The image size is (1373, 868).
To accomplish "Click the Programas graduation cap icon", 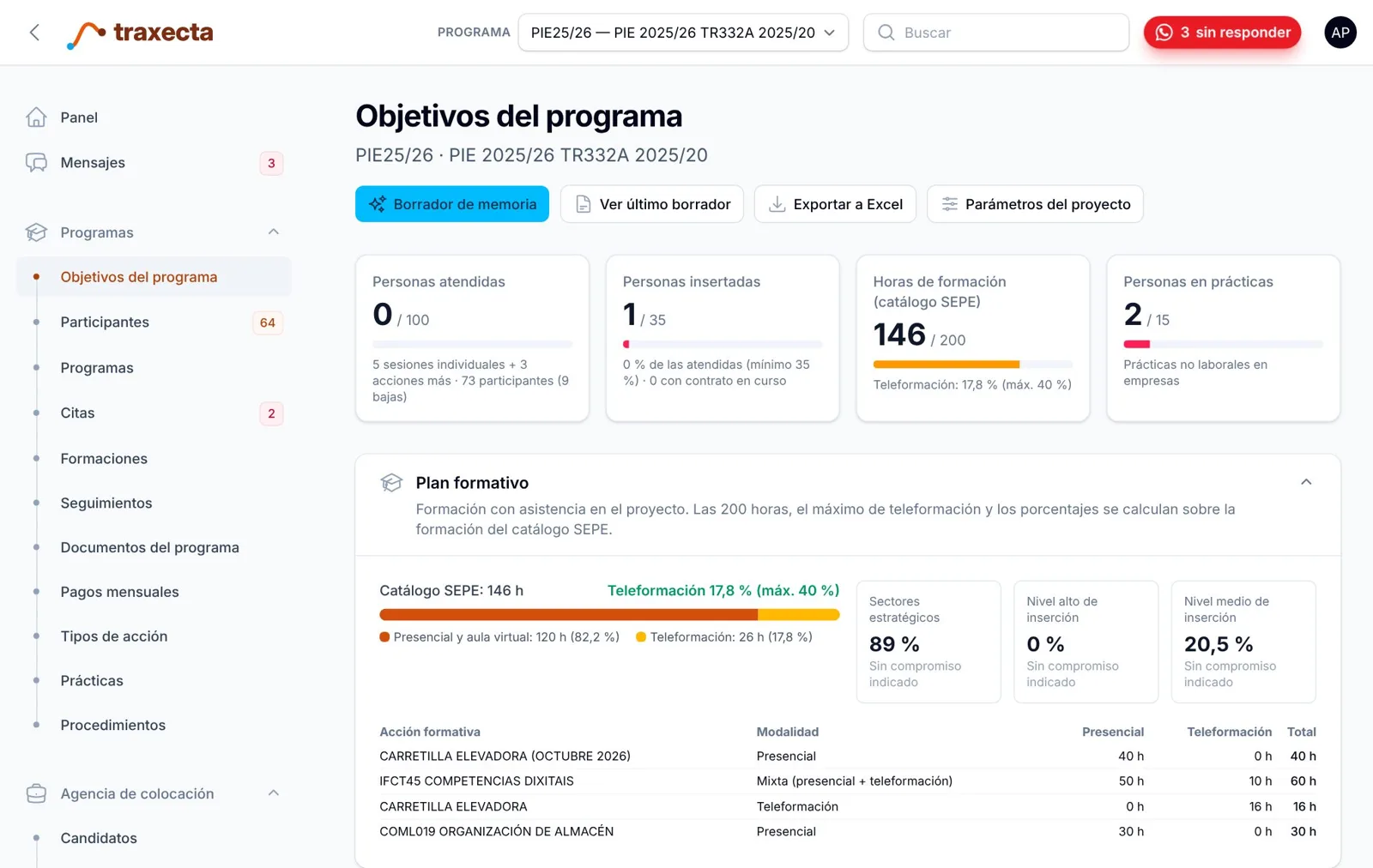I will point(36,232).
